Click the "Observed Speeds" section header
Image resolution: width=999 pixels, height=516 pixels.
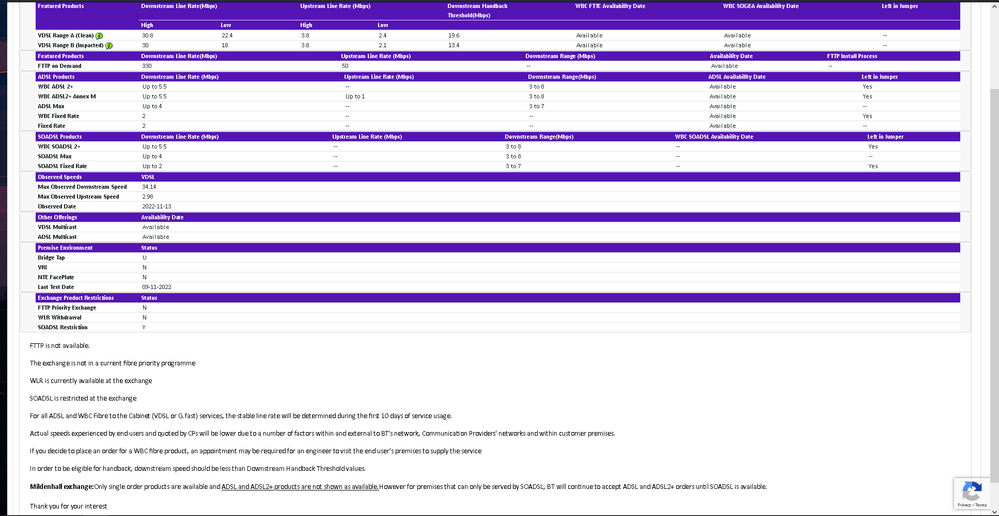click(59, 176)
